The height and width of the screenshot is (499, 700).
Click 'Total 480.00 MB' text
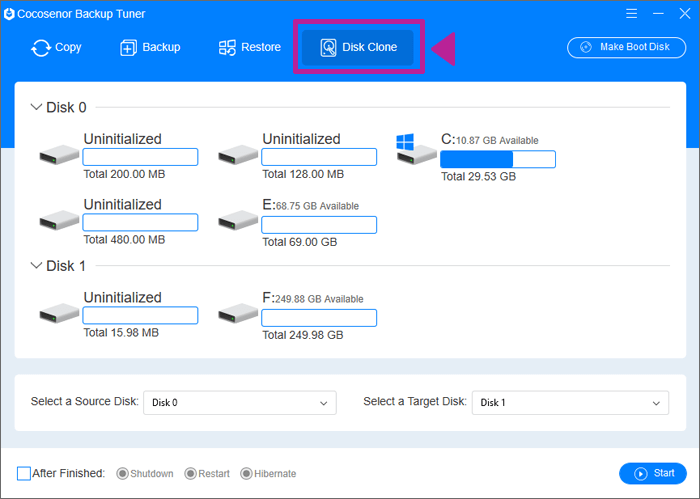[x=124, y=240]
